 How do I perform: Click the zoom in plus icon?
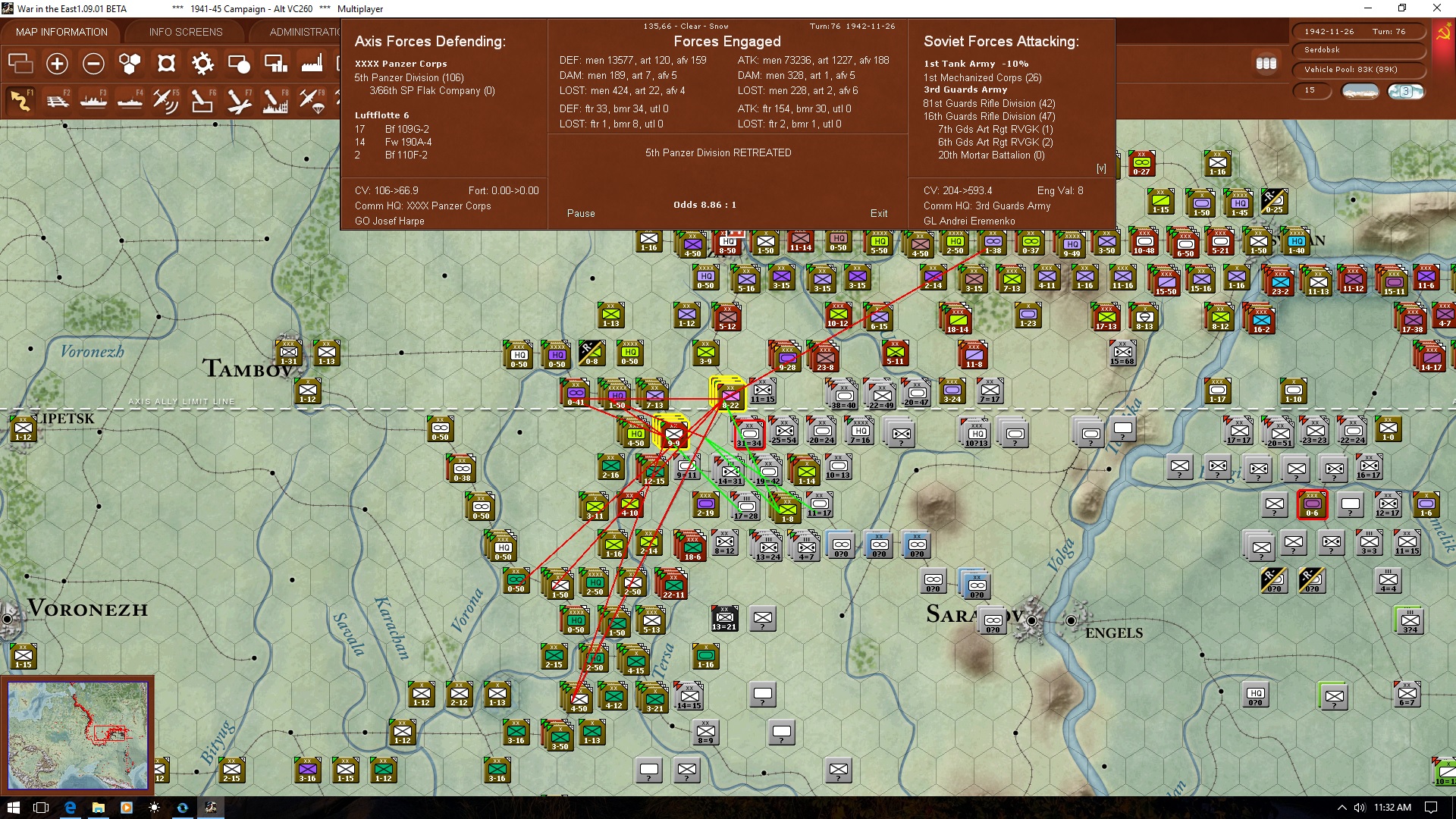(x=57, y=64)
